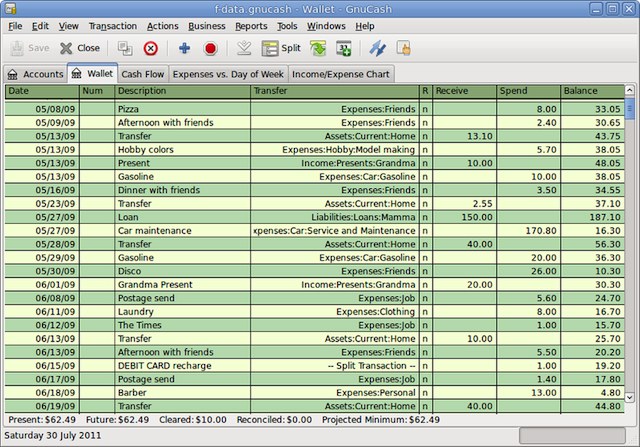640x447 pixels.
Task: Toggle reconcile flag on Hobby colors row
Action: [x=425, y=149]
